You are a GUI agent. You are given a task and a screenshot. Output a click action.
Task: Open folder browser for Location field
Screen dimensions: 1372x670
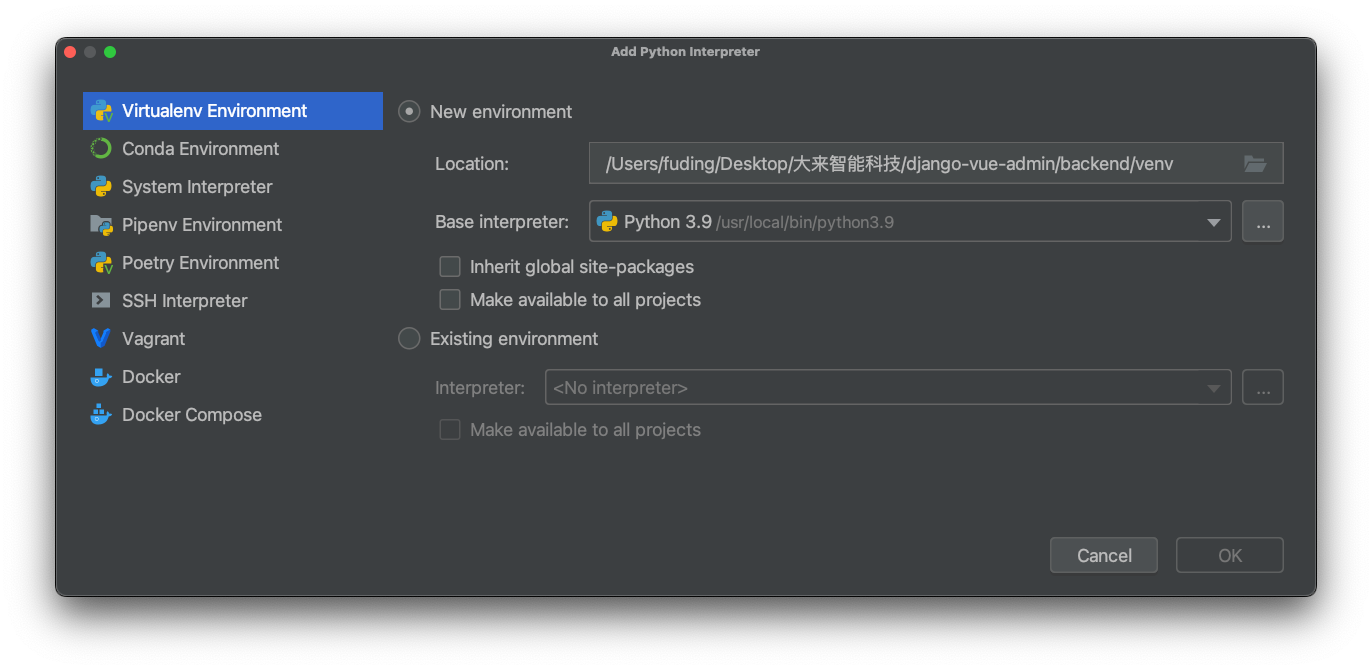1255,164
